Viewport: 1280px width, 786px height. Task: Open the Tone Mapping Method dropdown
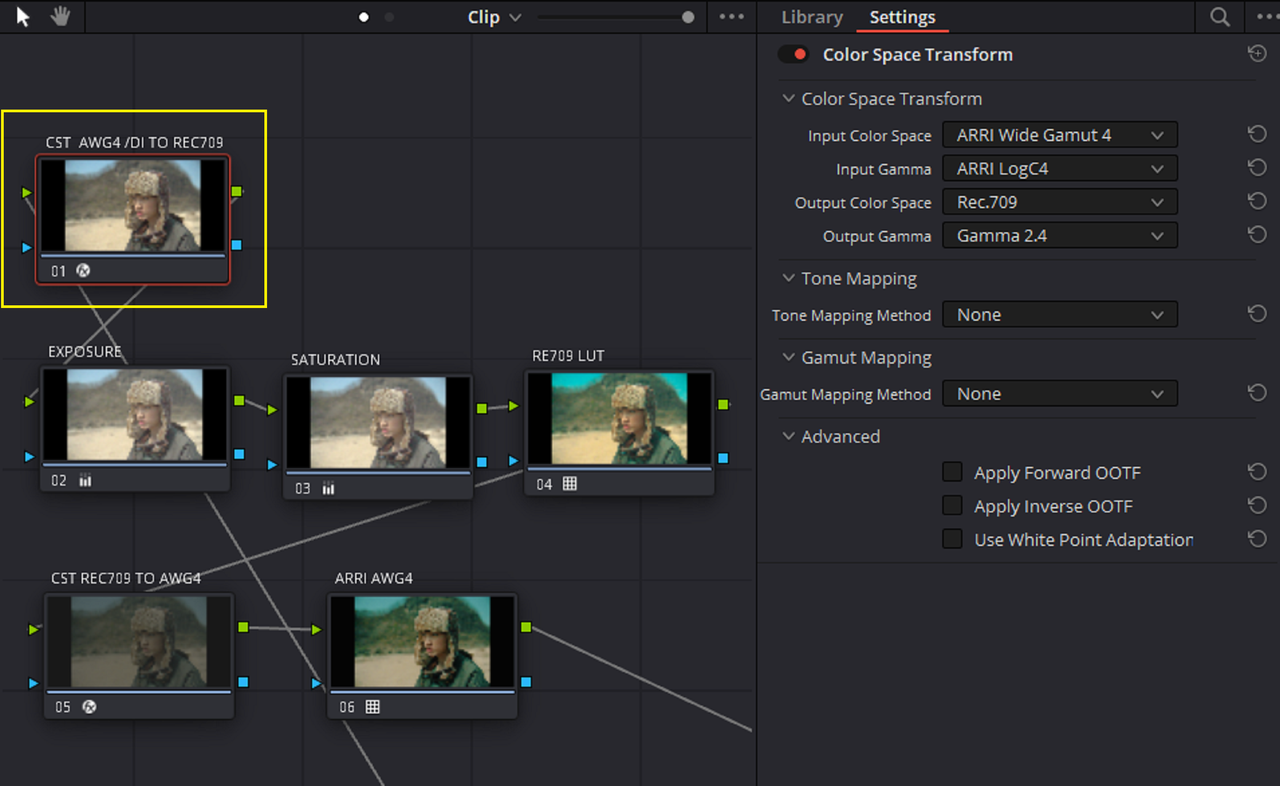pyautogui.click(x=1060, y=314)
